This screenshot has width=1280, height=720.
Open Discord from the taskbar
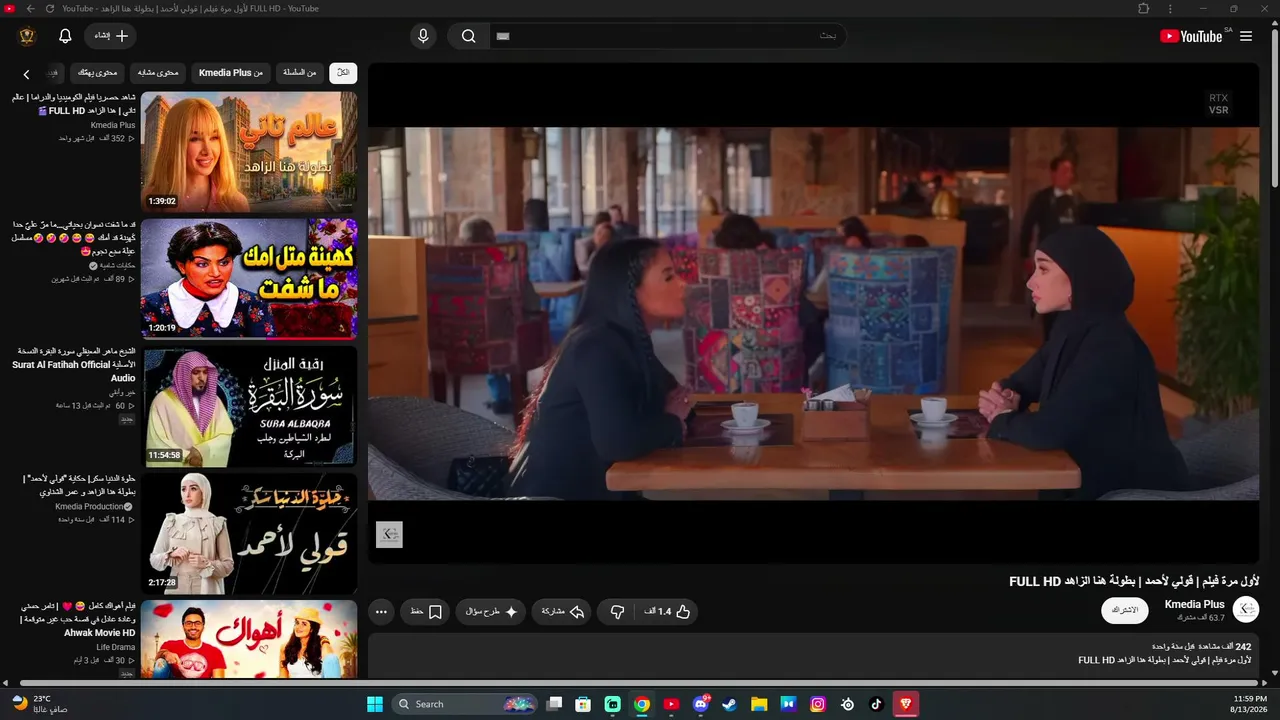[701, 704]
